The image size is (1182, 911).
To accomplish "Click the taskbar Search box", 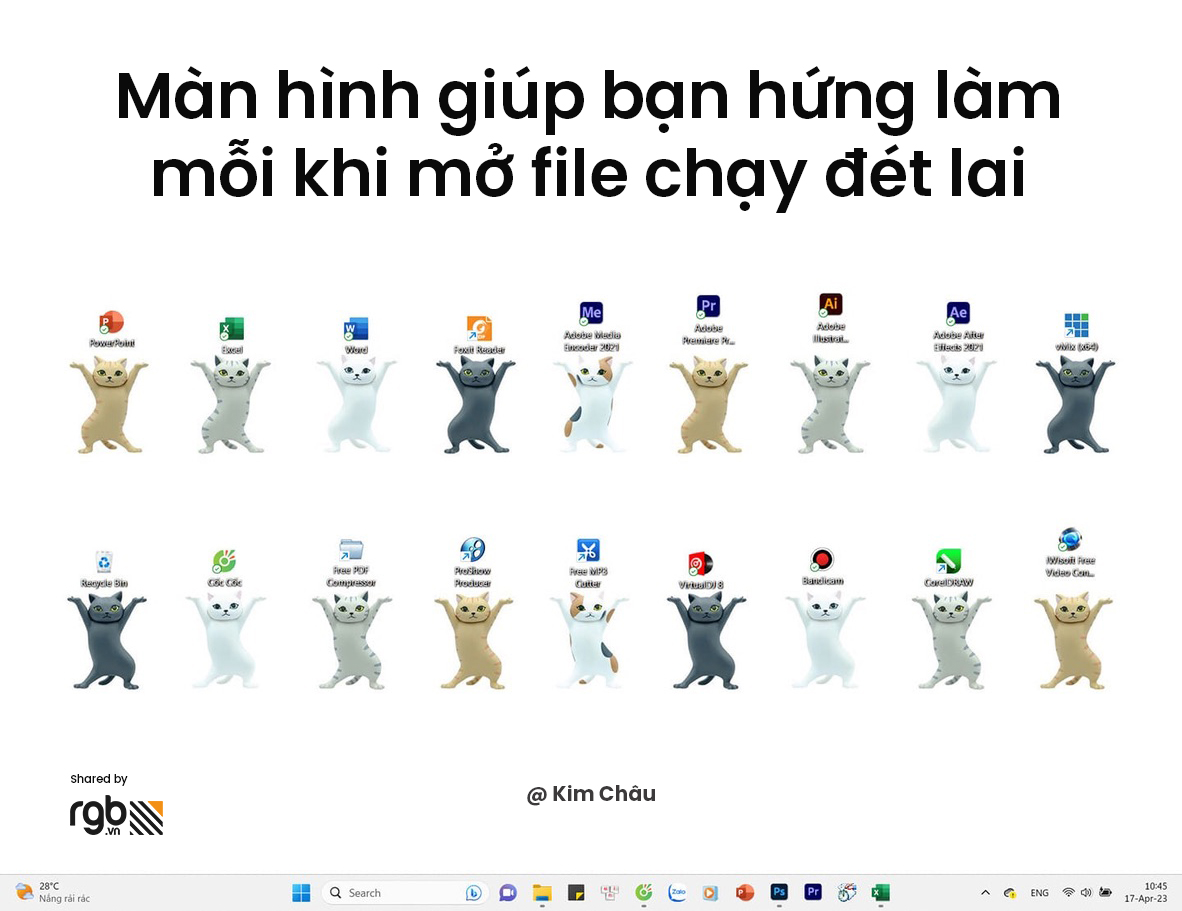I will (x=404, y=892).
